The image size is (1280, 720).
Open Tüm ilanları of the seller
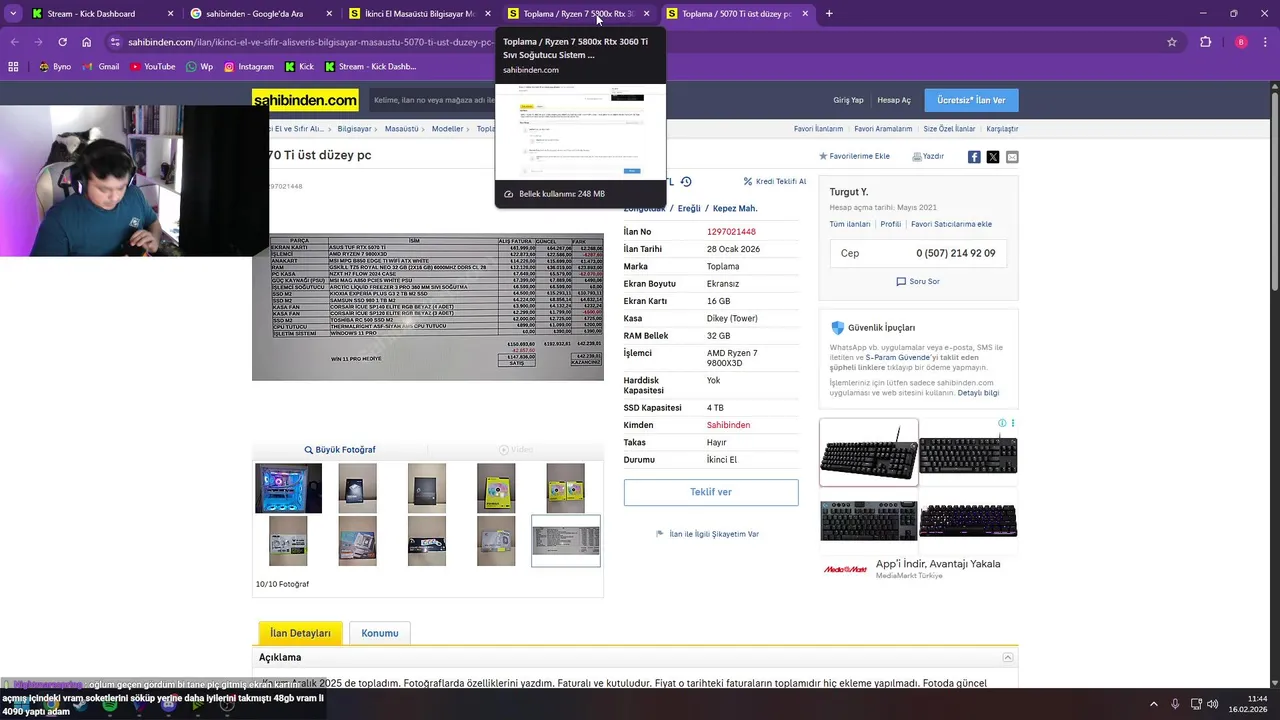(850, 224)
